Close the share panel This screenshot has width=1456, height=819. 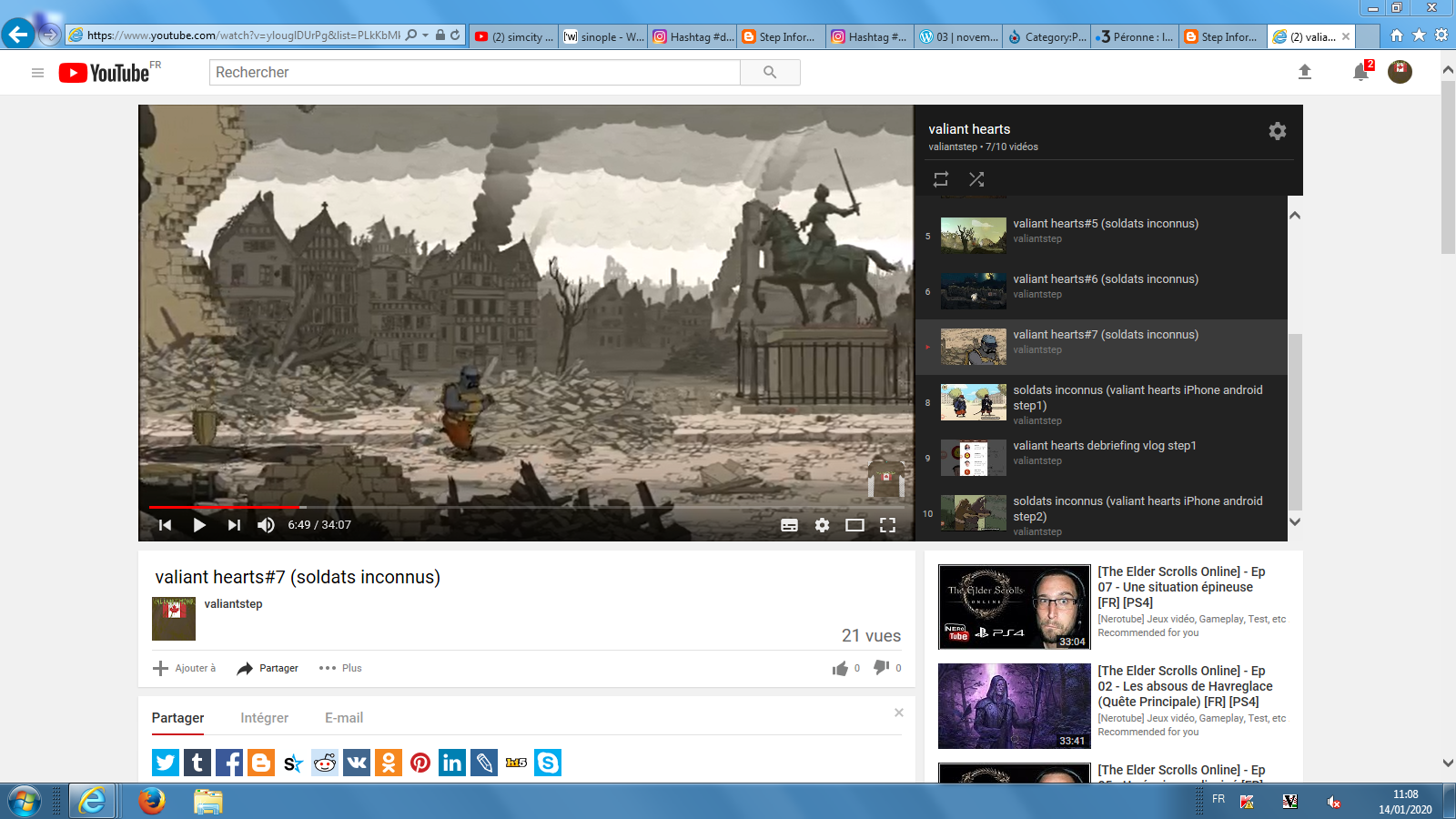coord(899,713)
